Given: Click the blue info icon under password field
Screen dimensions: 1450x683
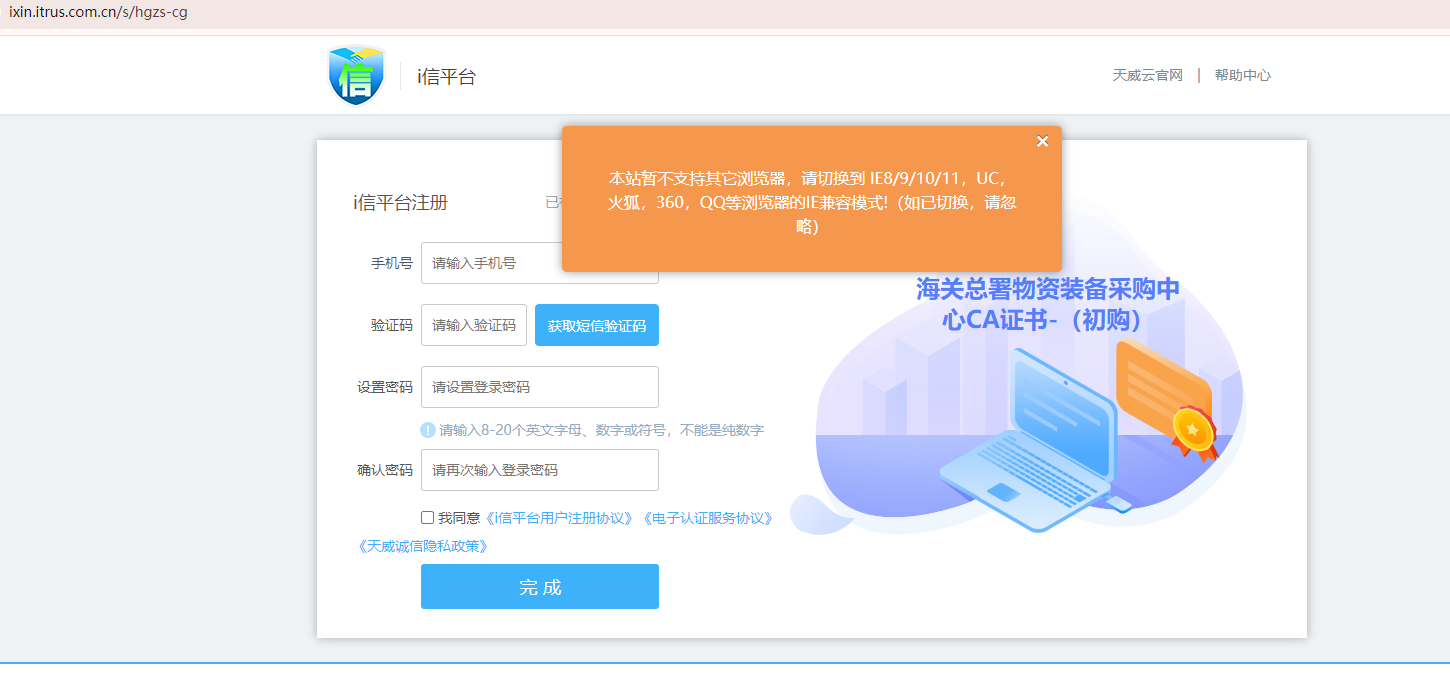Looking at the screenshot, I should click(x=428, y=430).
